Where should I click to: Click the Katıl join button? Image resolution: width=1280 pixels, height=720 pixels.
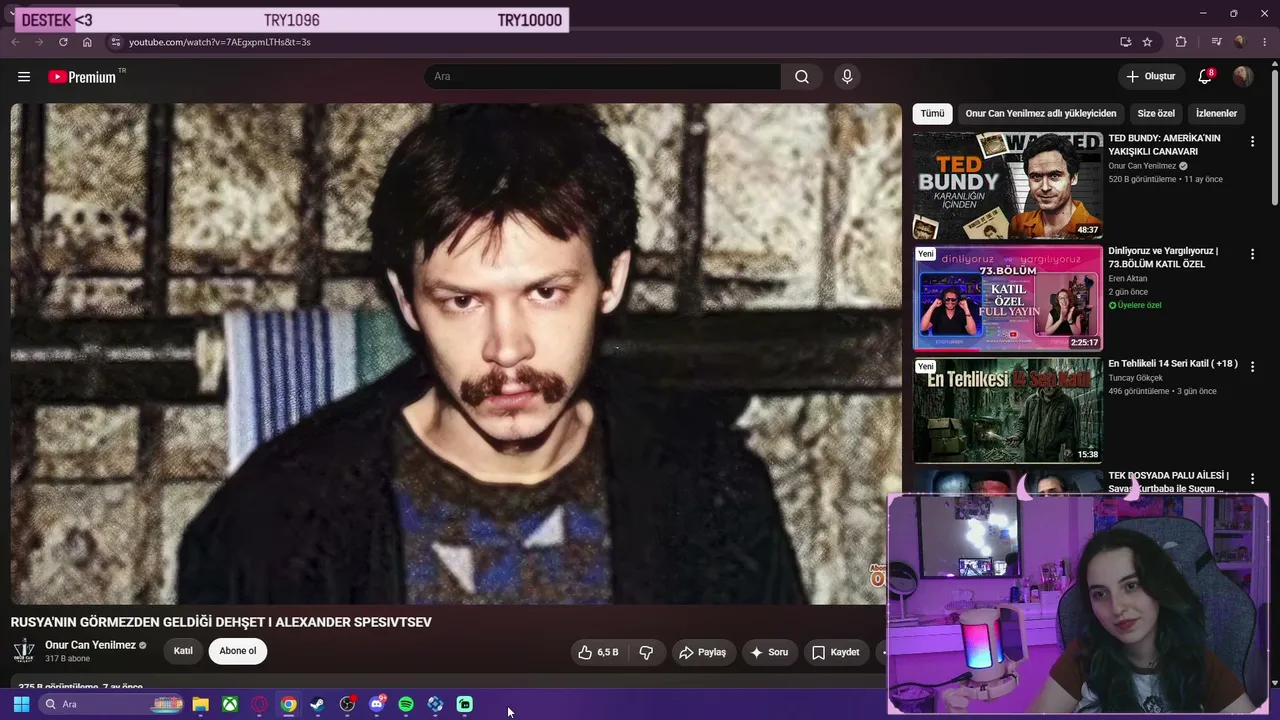point(183,651)
